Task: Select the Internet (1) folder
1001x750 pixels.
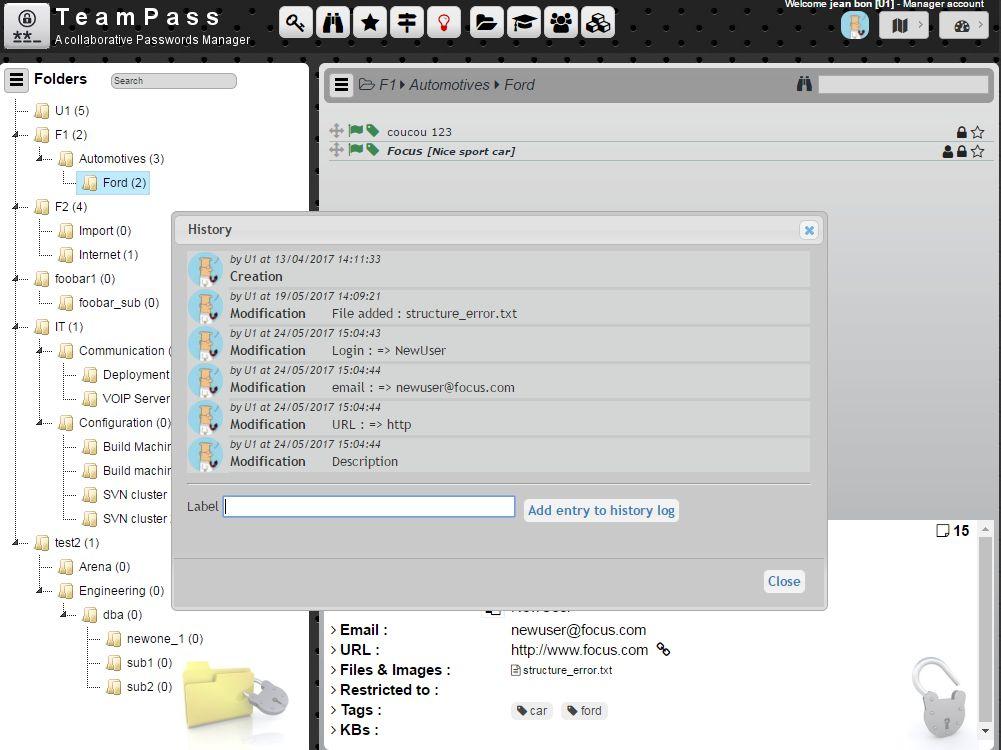Action: (109, 255)
